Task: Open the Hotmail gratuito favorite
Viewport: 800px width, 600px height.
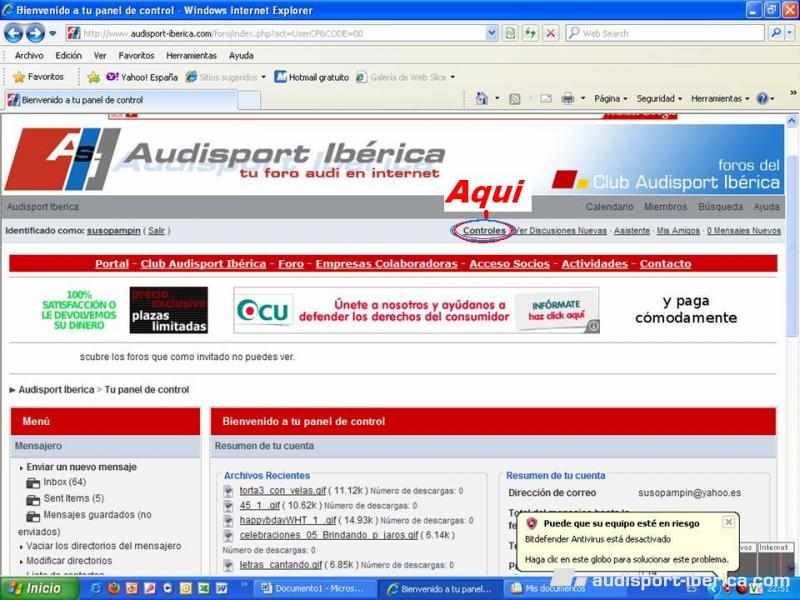Action: coord(312,77)
